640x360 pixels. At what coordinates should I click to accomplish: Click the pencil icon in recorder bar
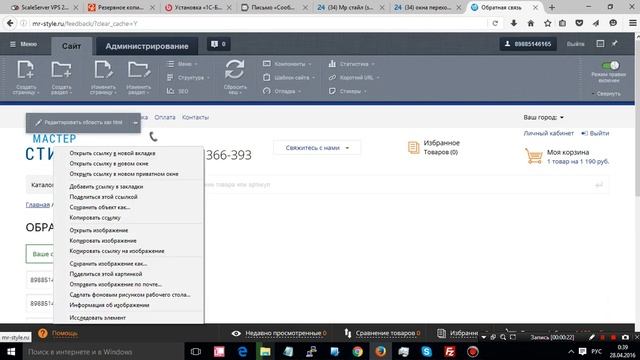click(592, 337)
